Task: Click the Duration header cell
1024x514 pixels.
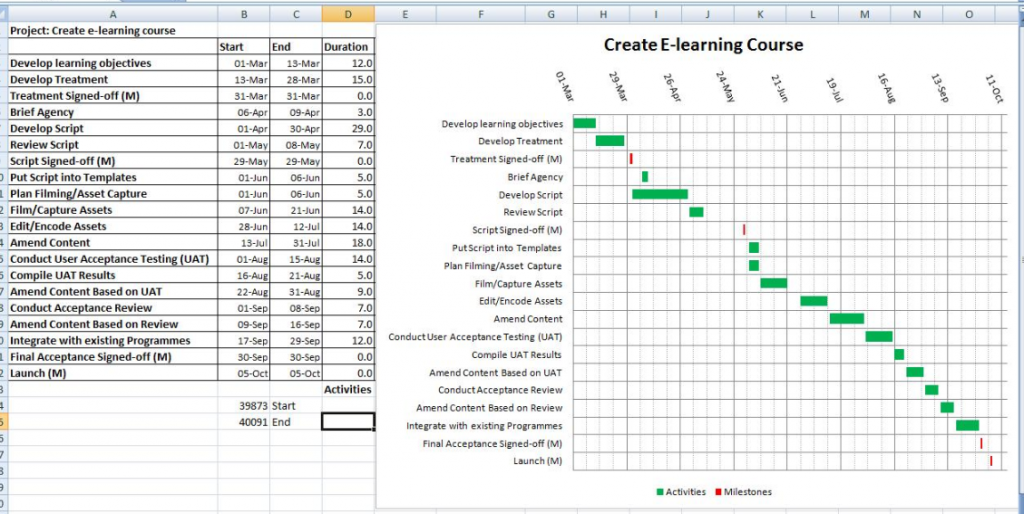Action: point(348,47)
